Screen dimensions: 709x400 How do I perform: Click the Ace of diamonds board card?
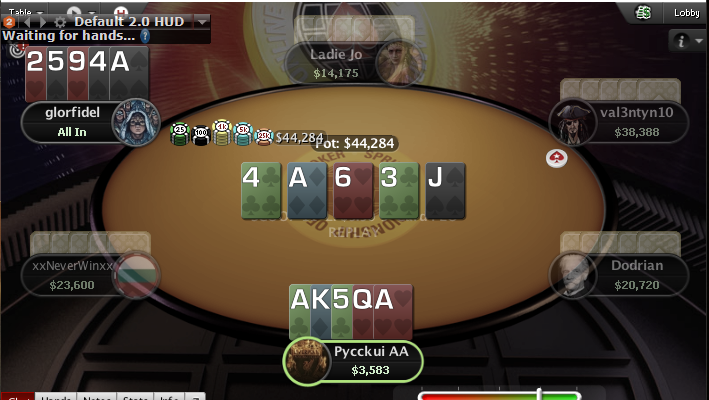[307, 191]
